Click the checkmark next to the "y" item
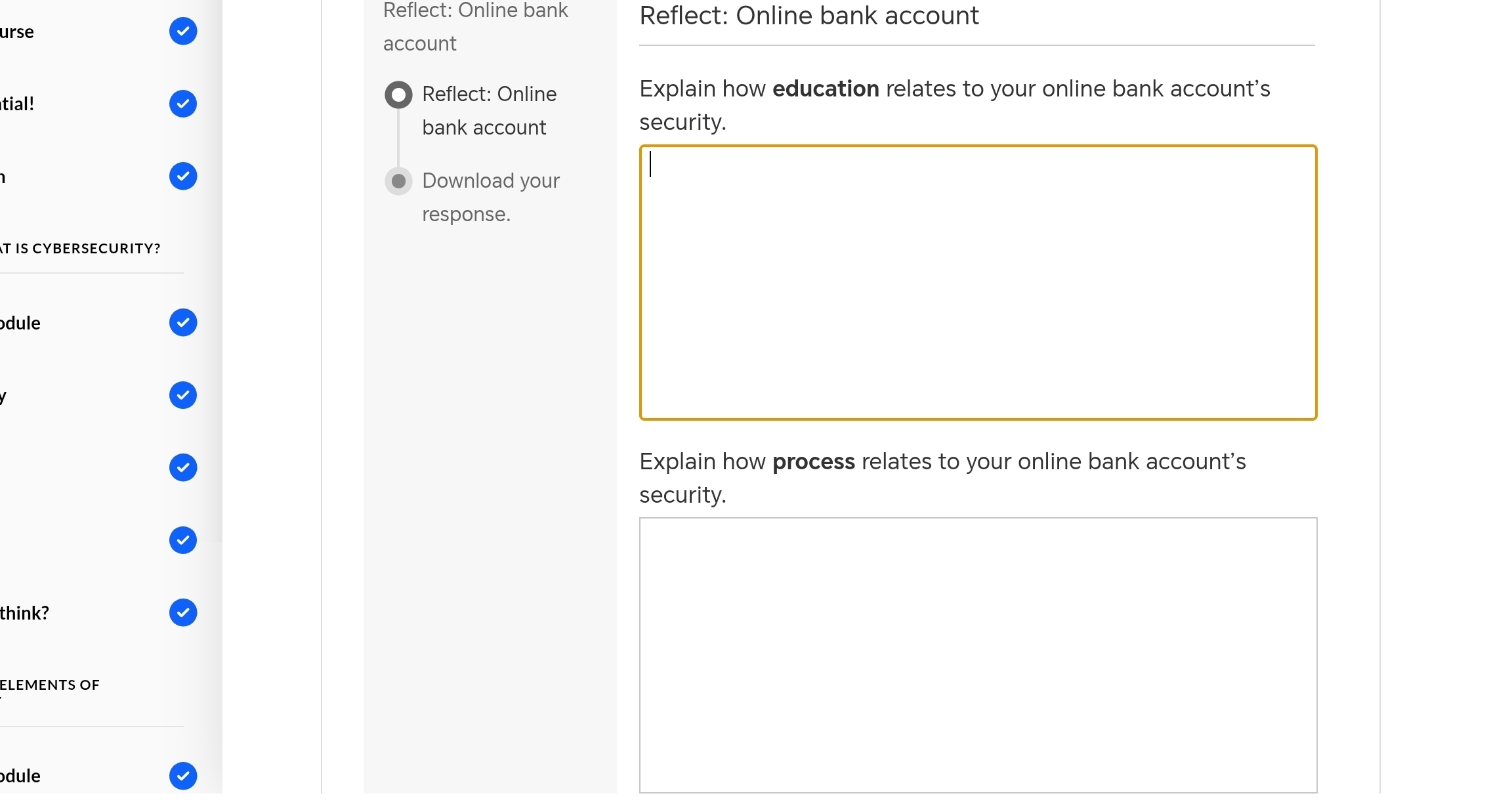The width and height of the screenshot is (1512, 804). click(183, 395)
